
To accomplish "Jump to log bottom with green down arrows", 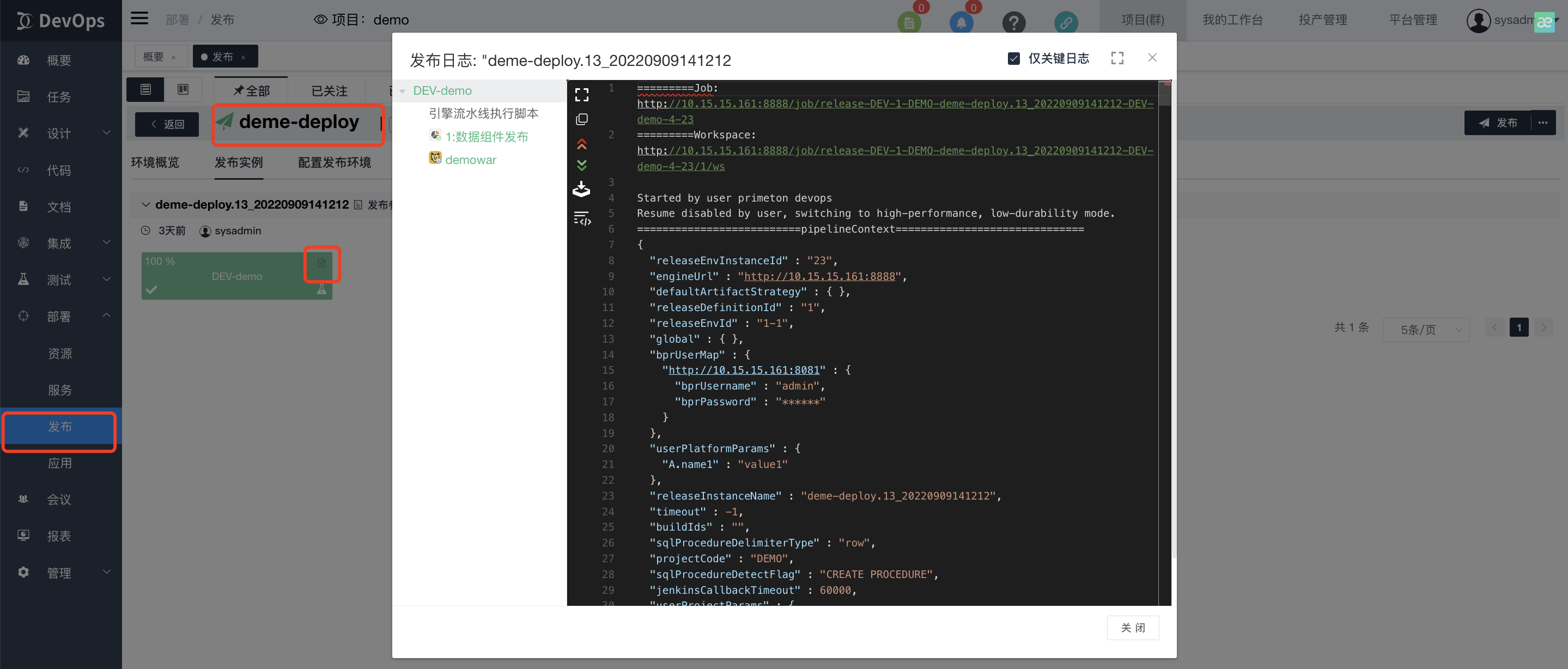I will (581, 165).
